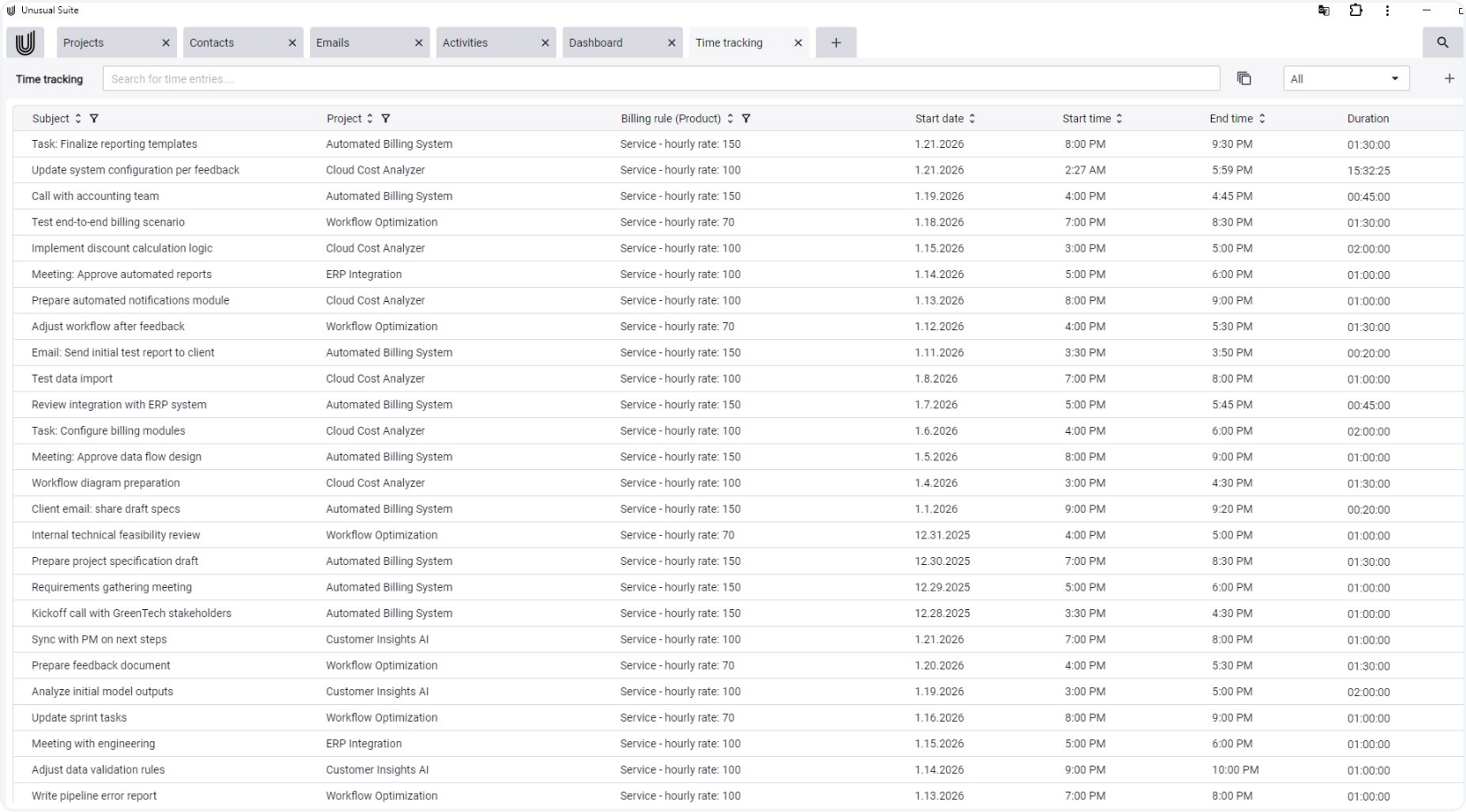Sort by Start time column arrows
The image size is (1466, 812).
[x=1119, y=119]
